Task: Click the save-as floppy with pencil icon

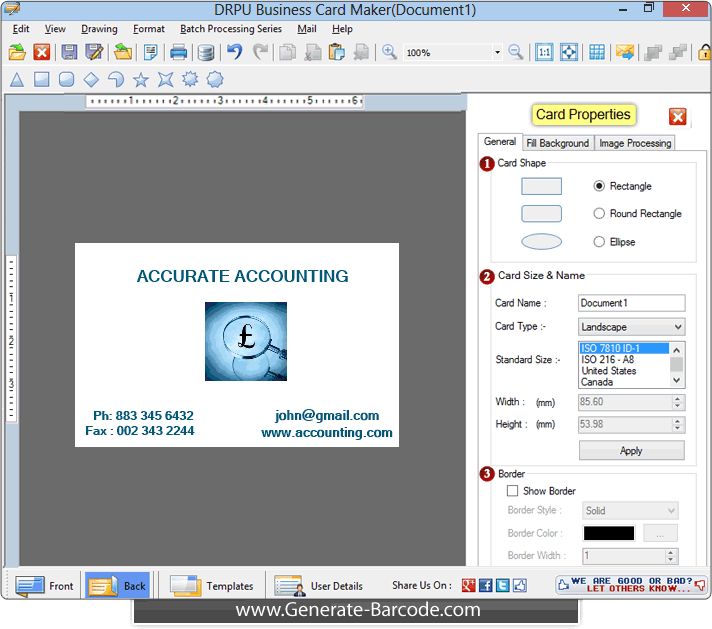Action: pyautogui.click(x=94, y=52)
